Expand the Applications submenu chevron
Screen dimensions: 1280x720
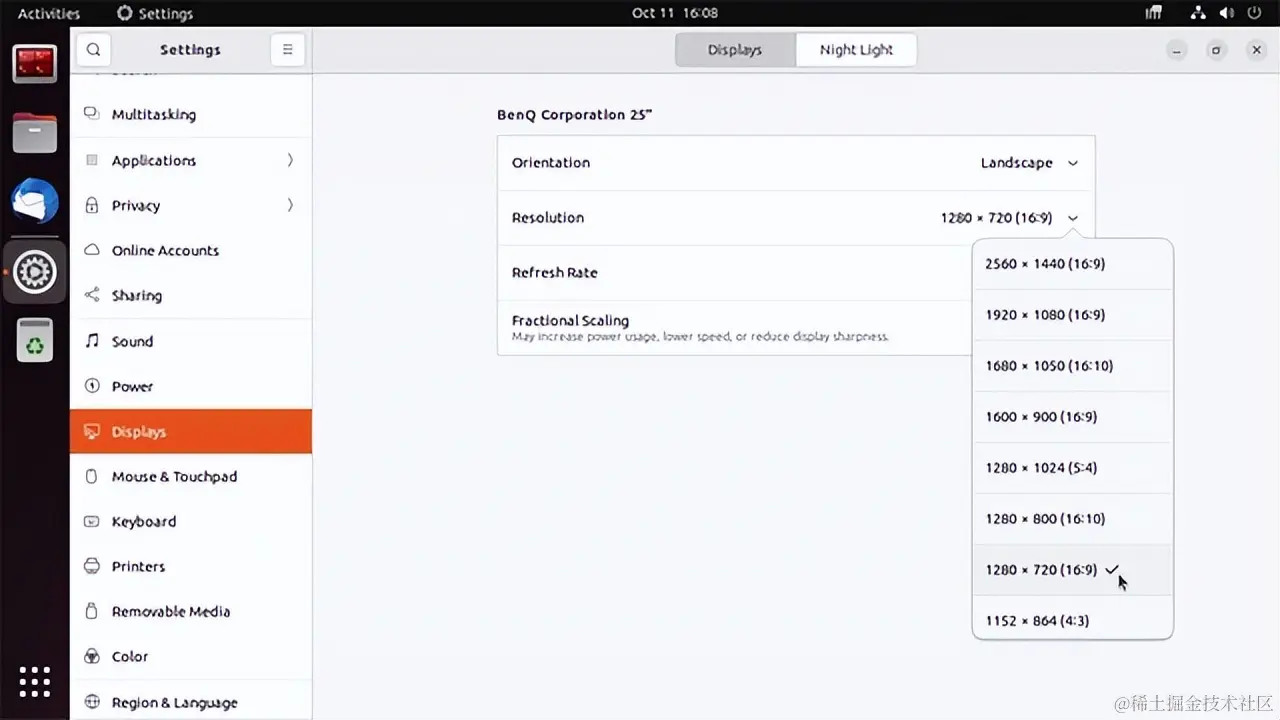(290, 160)
